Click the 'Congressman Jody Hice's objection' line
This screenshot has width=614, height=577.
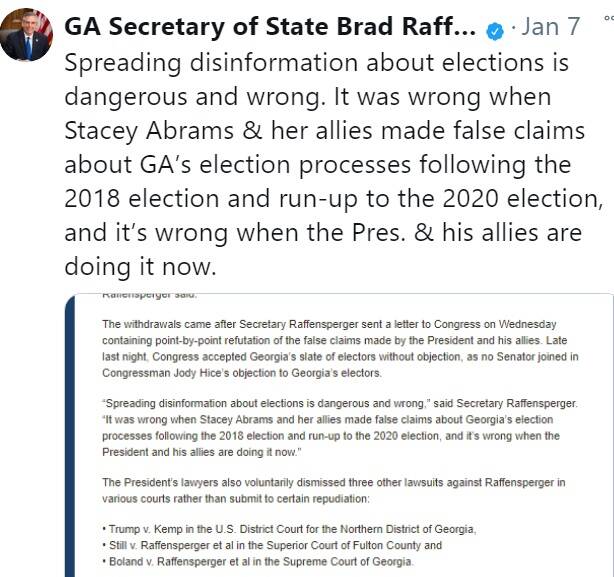point(242,373)
